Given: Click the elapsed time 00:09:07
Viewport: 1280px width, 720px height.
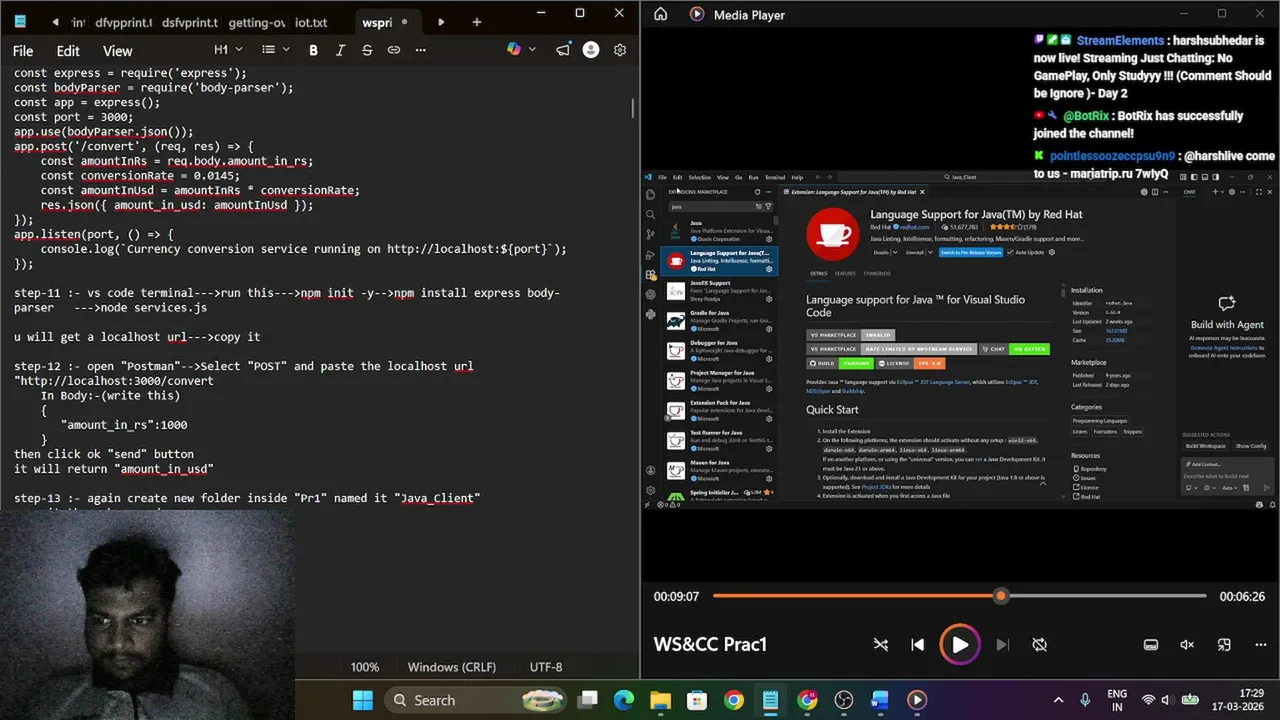Looking at the screenshot, I should [x=676, y=596].
